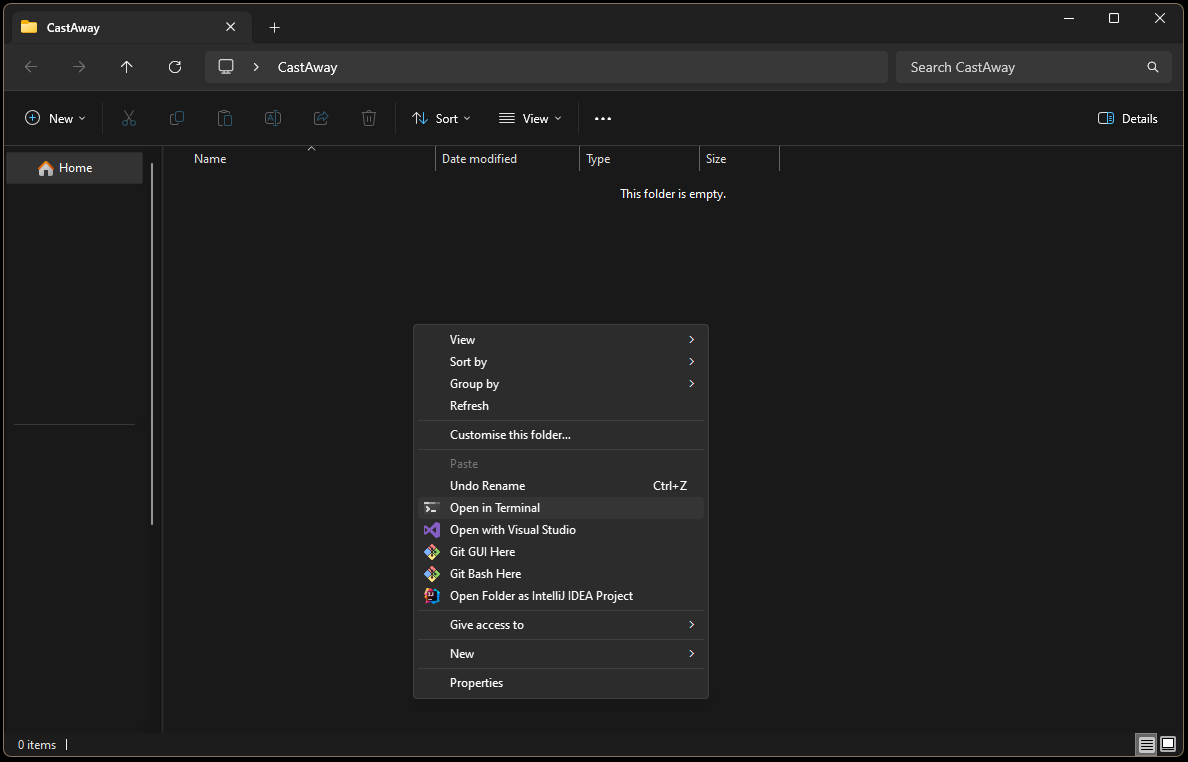Click Home in the navigation pane
The image size is (1188, 762).
75,168
